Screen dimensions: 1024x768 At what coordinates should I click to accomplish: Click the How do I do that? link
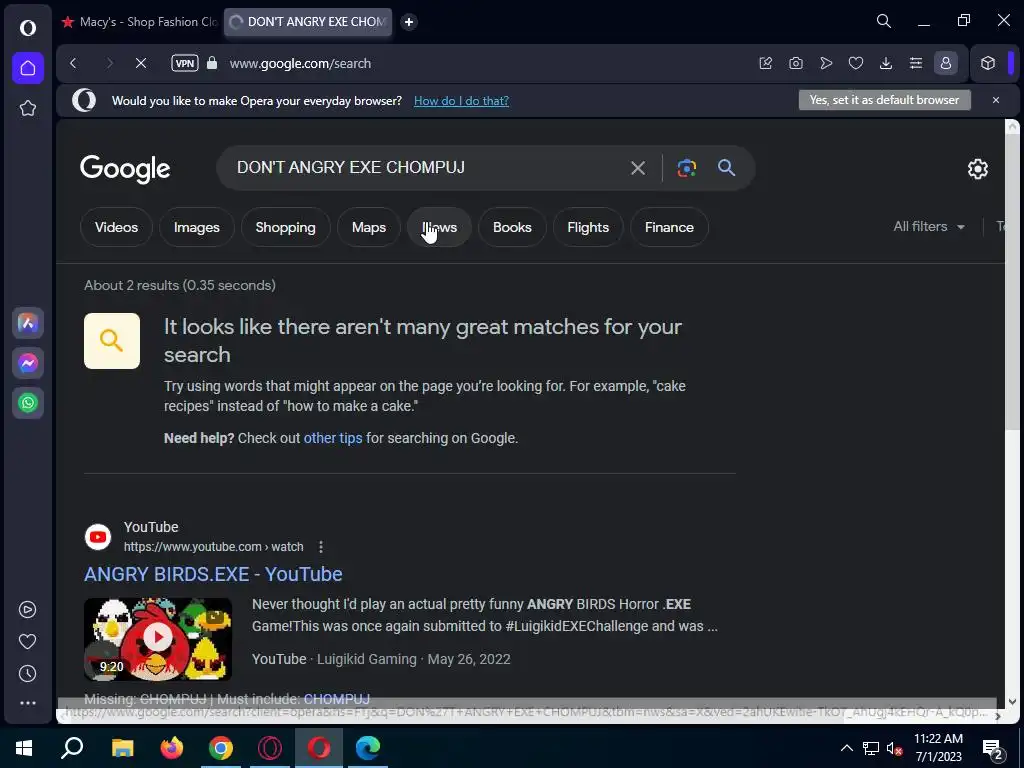(x=461, y=101)
